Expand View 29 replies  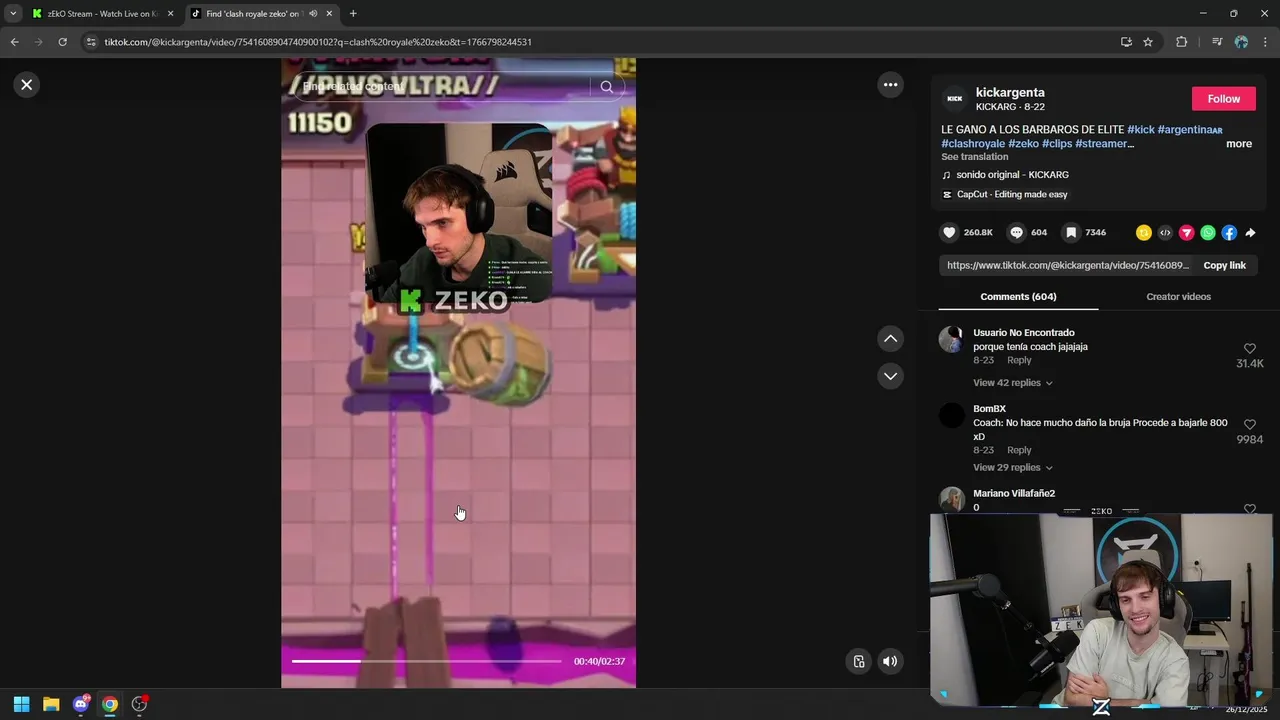point(1012,467)
